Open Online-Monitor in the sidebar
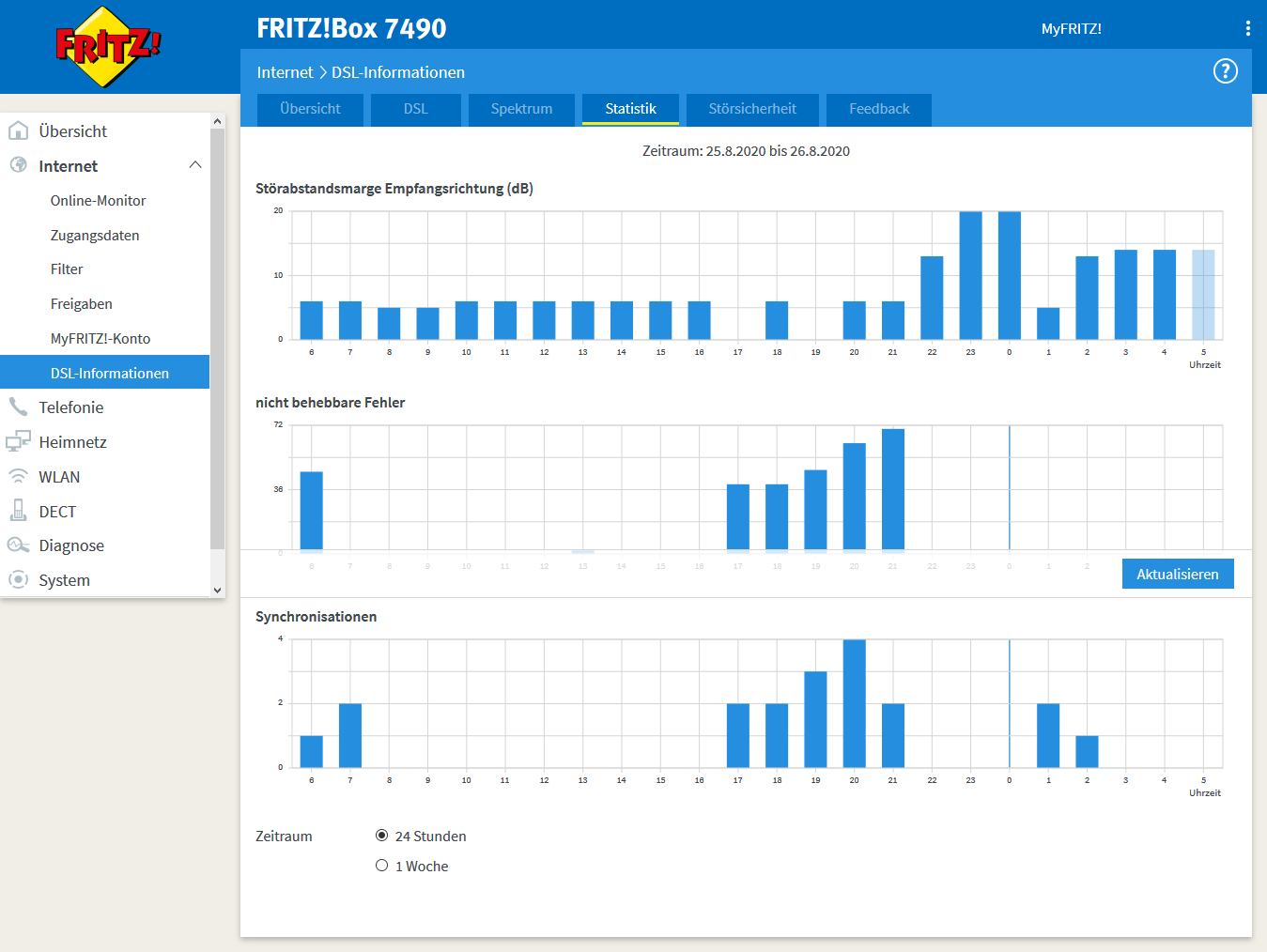The height and width of the screenshot is (952, 1267). [98, 201]
